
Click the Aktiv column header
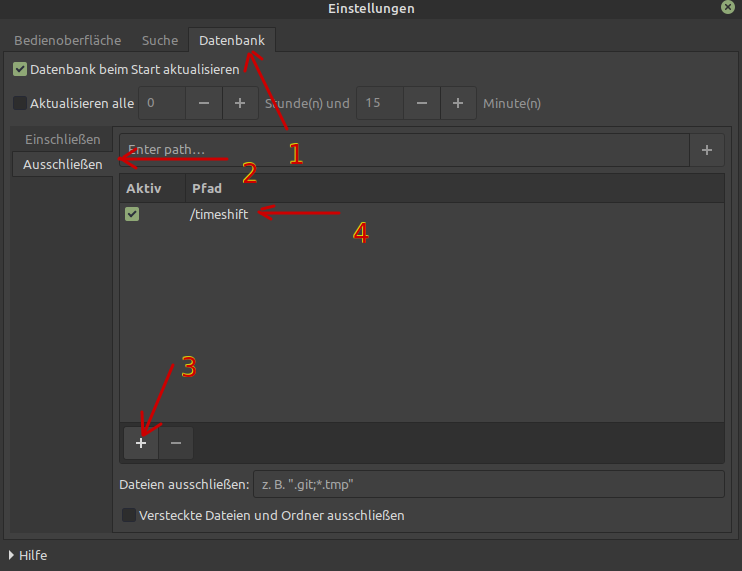[x=152, y=188]
